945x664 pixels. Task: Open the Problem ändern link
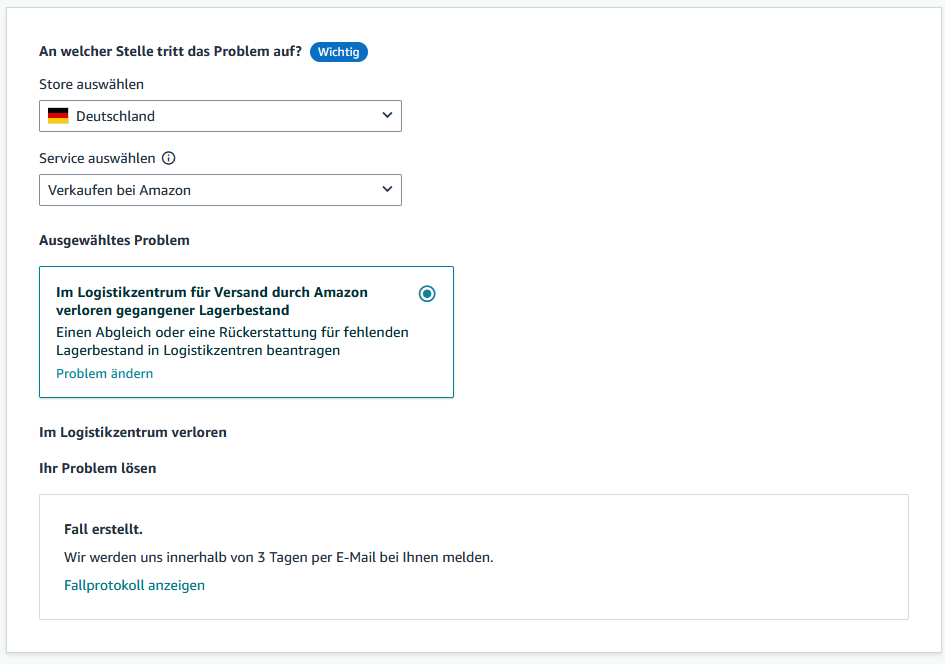tap(104, 374)
